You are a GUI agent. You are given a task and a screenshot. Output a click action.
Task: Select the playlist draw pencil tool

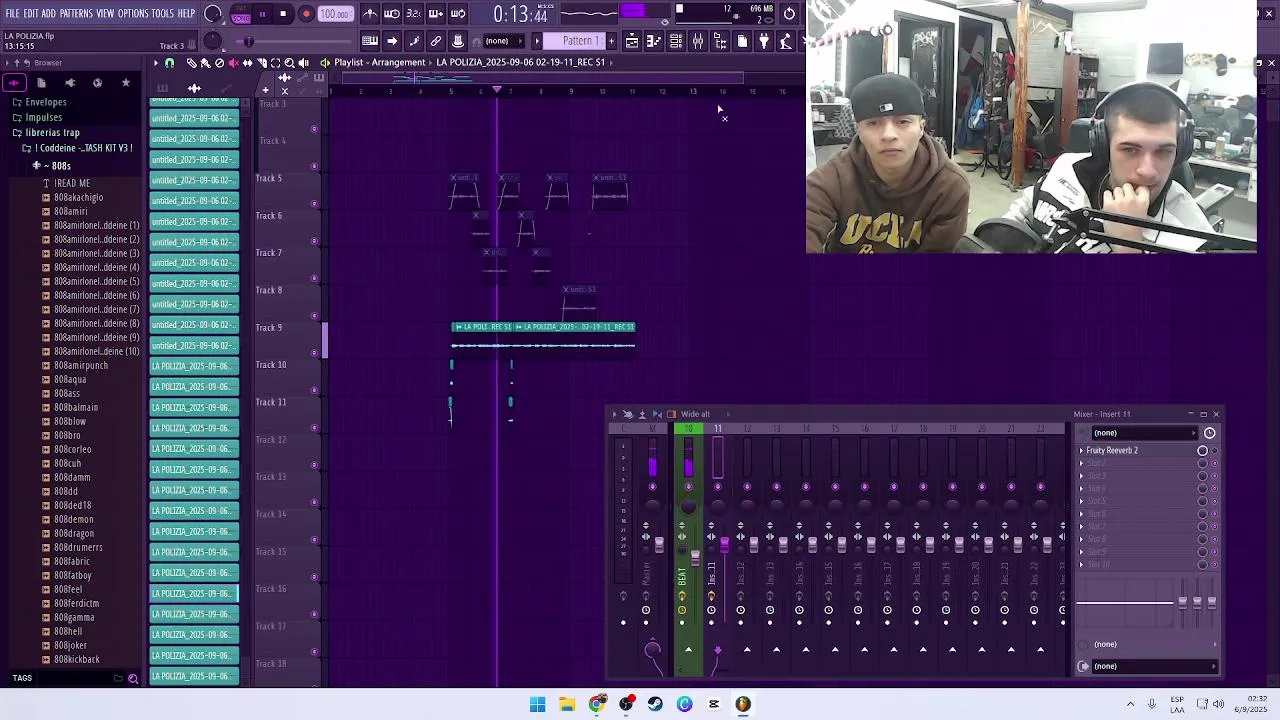pos(191,63)
